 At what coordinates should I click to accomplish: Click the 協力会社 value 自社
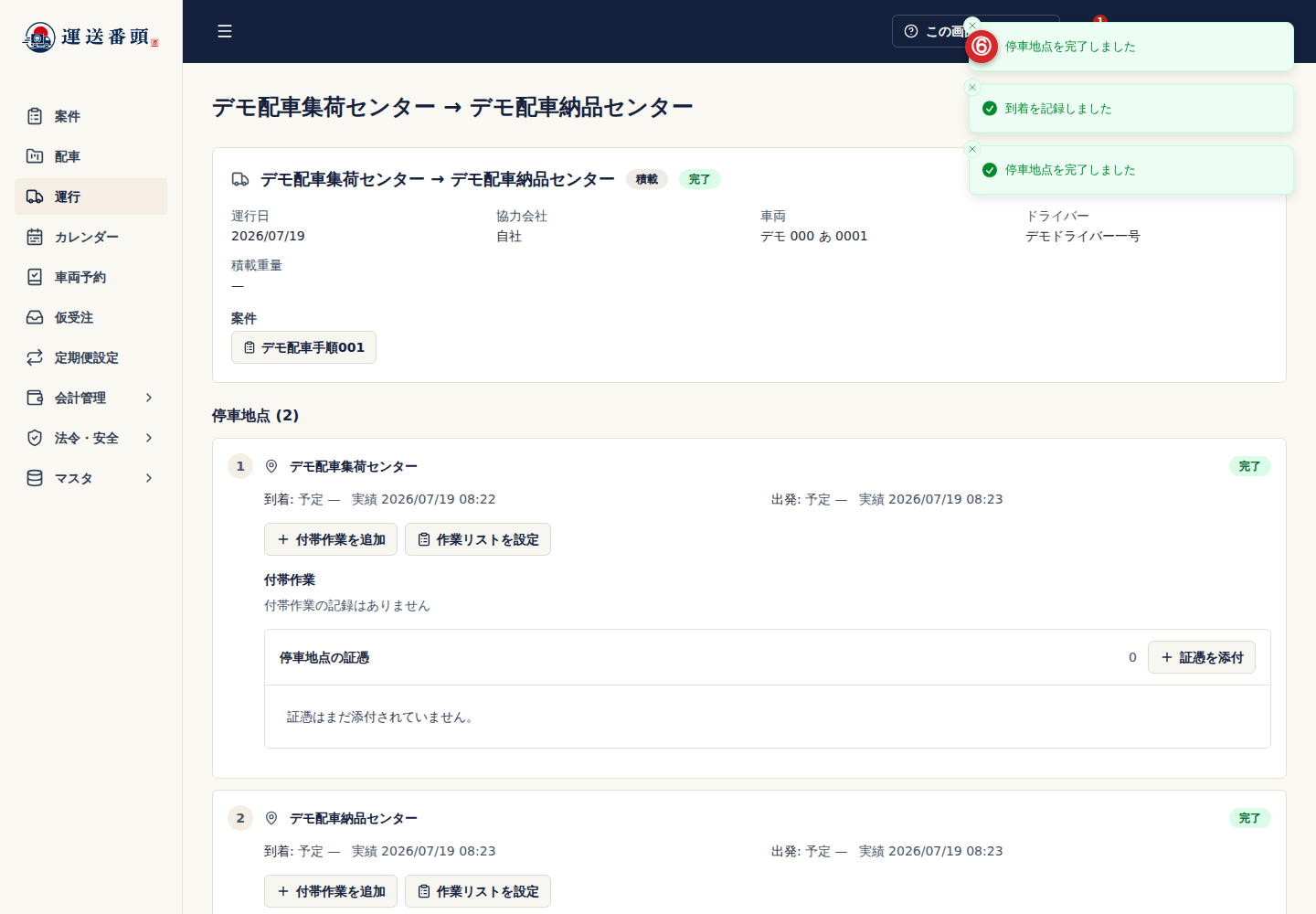pyautogui.click(x=509, y=236)
